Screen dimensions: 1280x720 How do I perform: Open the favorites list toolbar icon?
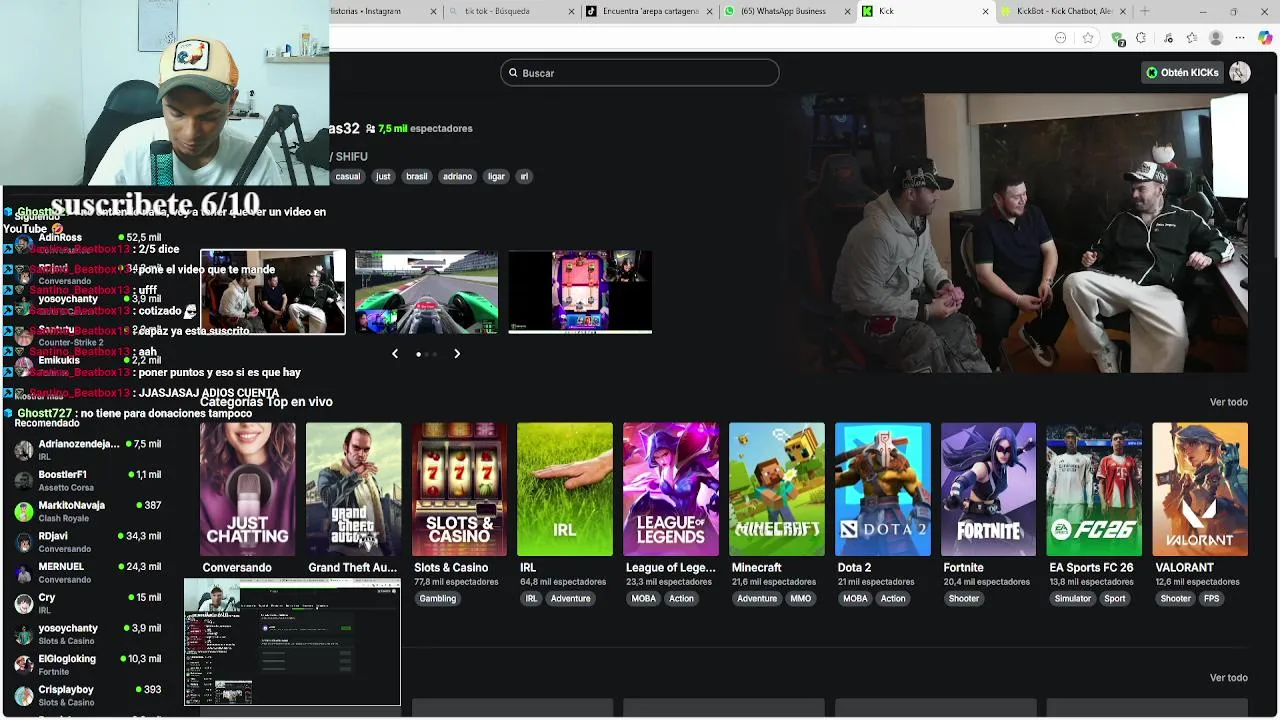1192,38
